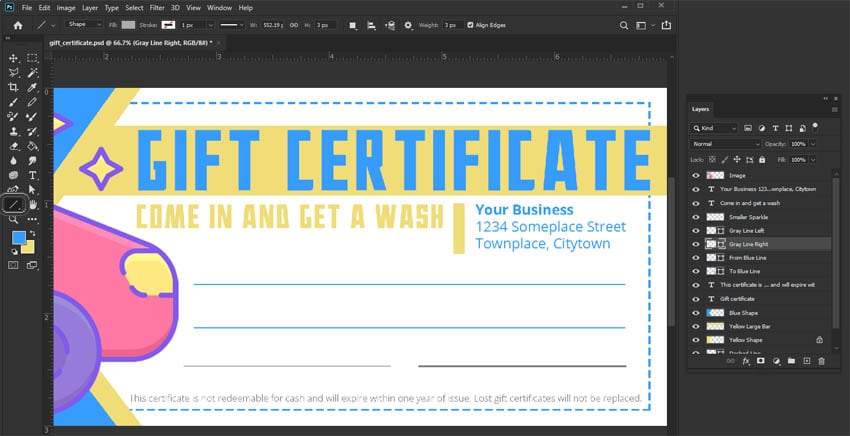Create a new layer group folder

pyautogui.click(x=791, y=361)
